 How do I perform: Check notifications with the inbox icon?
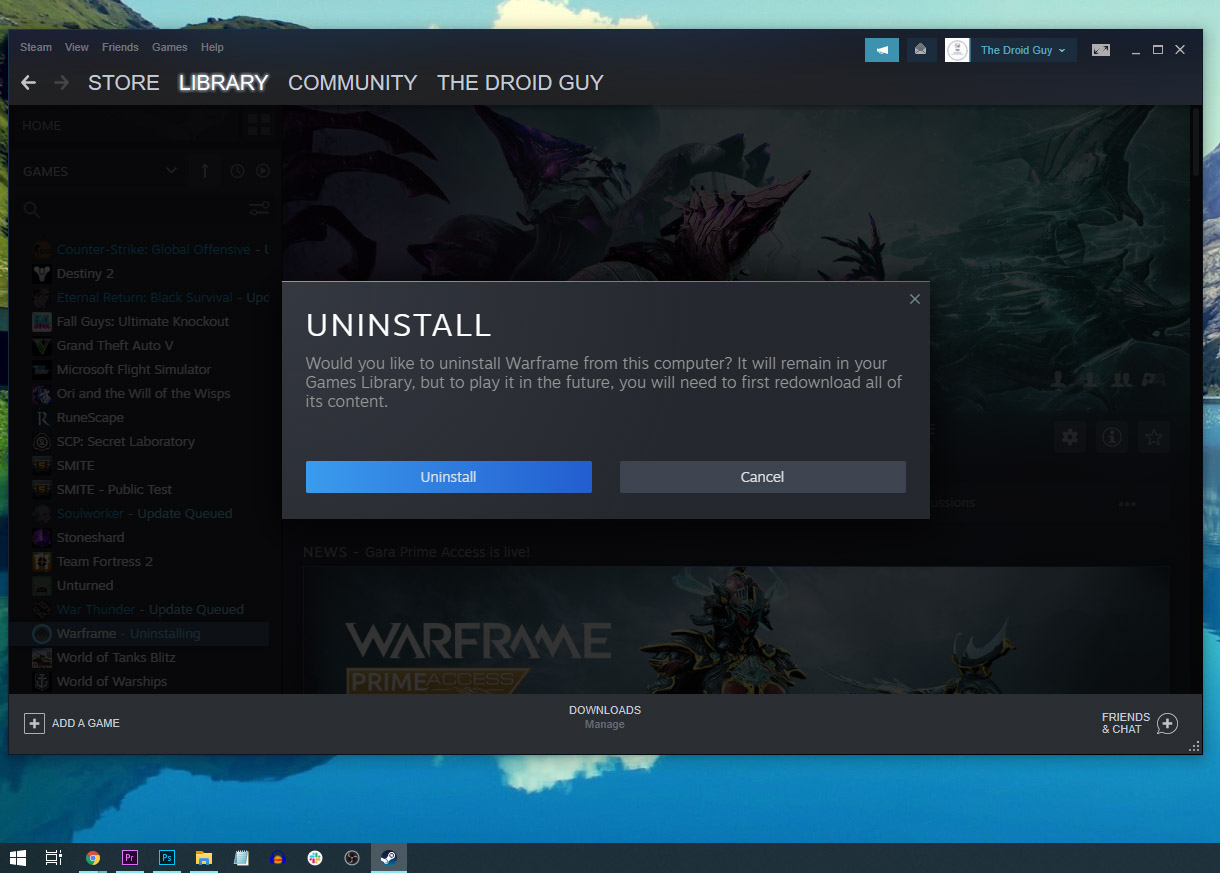(920, 49)
